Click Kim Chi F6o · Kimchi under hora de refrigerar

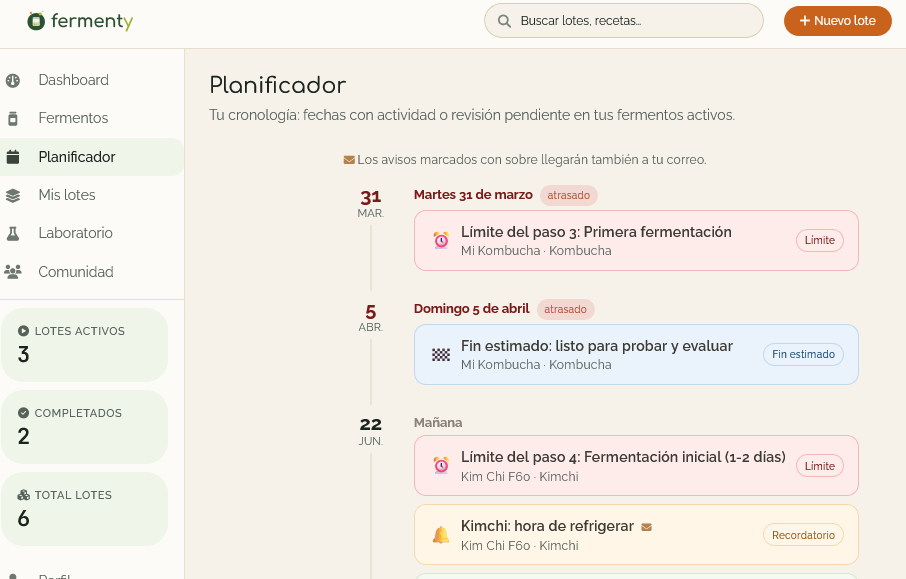[x=519, y=545]
